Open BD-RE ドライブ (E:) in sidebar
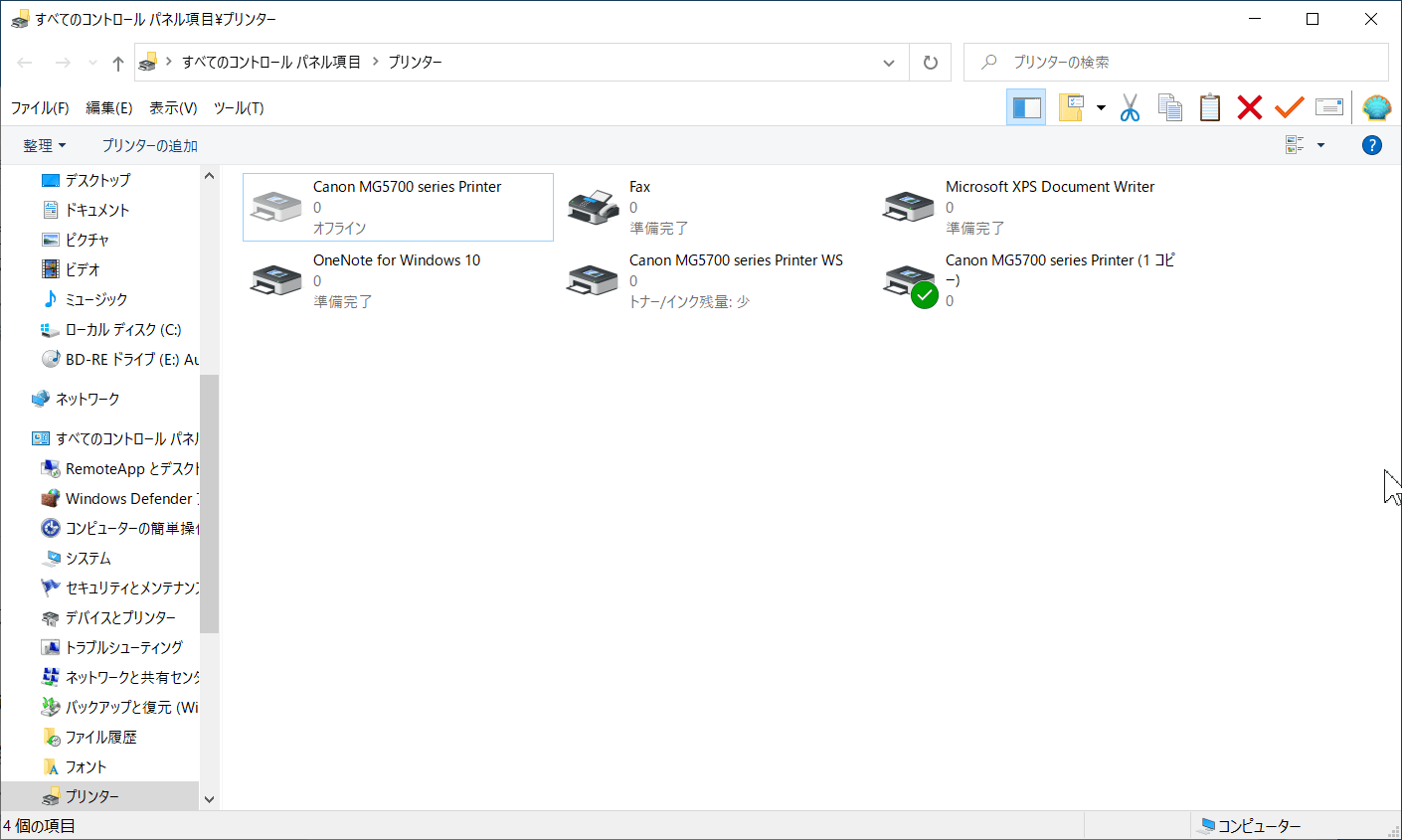The image size is (1402, 840). pos(119,359)
